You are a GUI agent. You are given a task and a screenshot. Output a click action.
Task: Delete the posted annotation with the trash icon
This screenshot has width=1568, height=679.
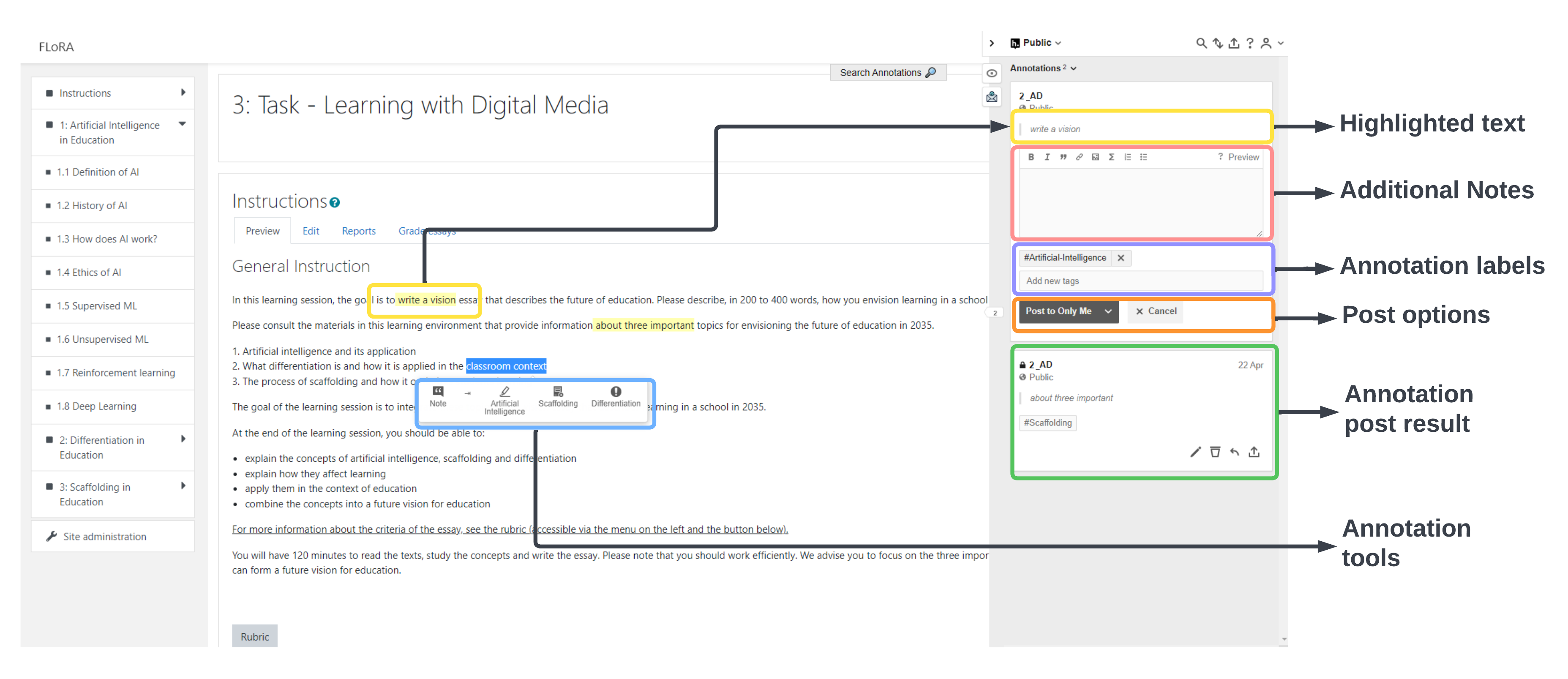point(1215,452)
